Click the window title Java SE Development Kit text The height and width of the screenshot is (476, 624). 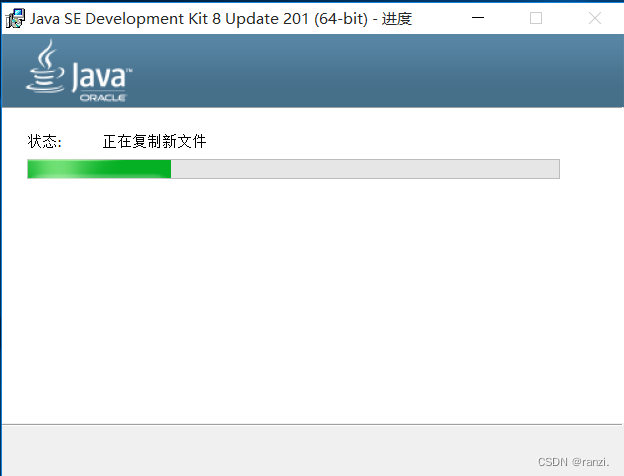[221, 19]
